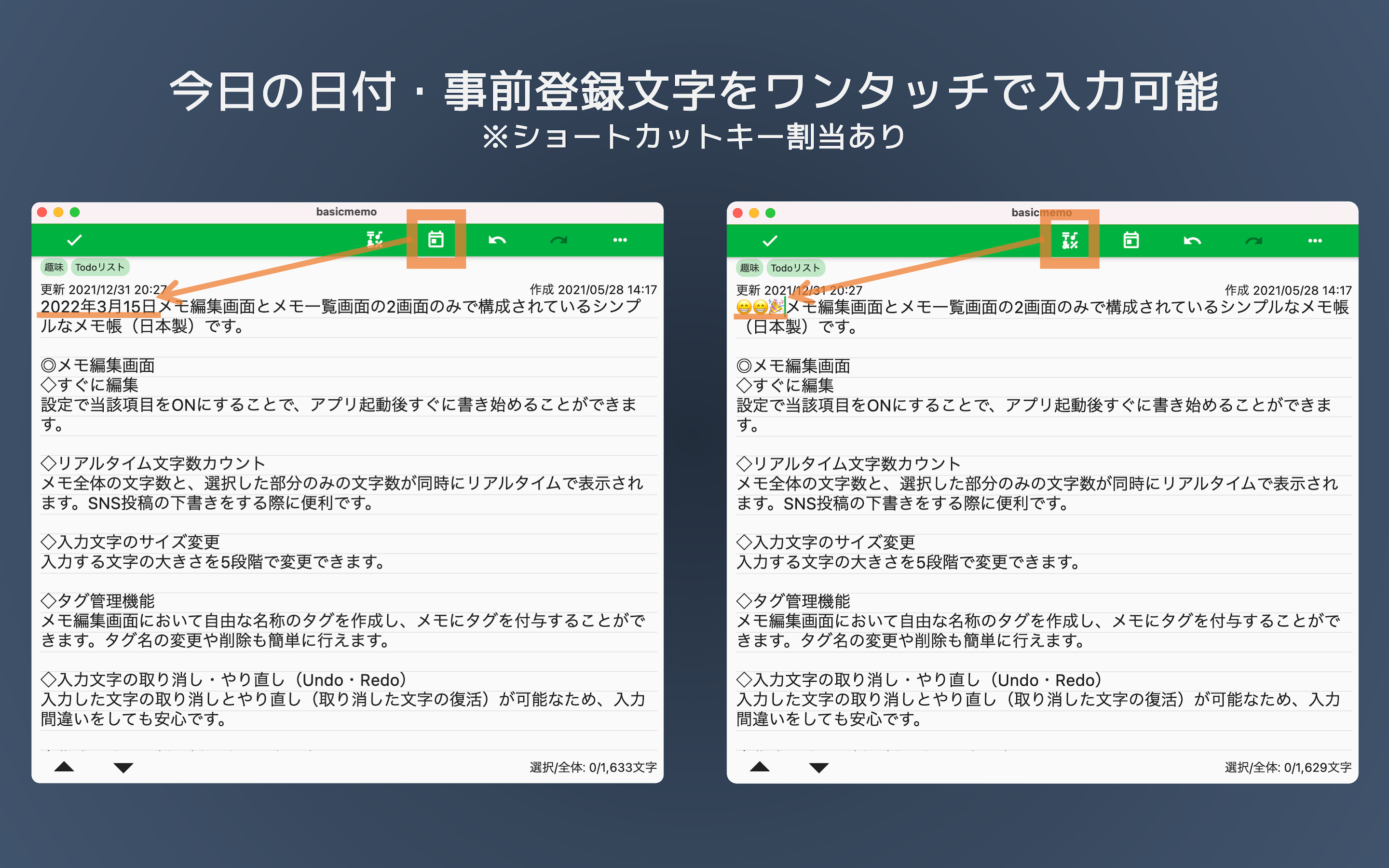Click the redo arrow in left window
The height and width of the screenshot is (868, 1389).
click(x=558, y=240)
